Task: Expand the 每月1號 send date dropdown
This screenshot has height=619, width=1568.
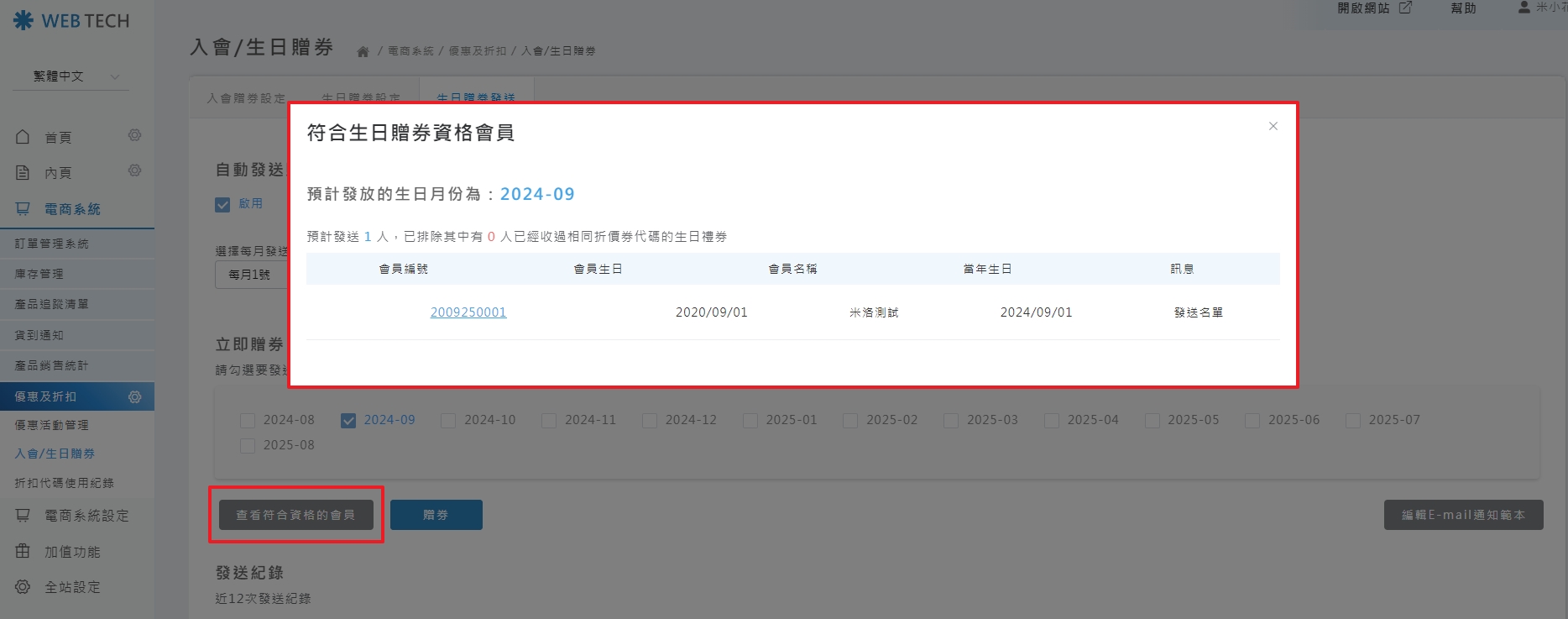Action: [250, 275]
